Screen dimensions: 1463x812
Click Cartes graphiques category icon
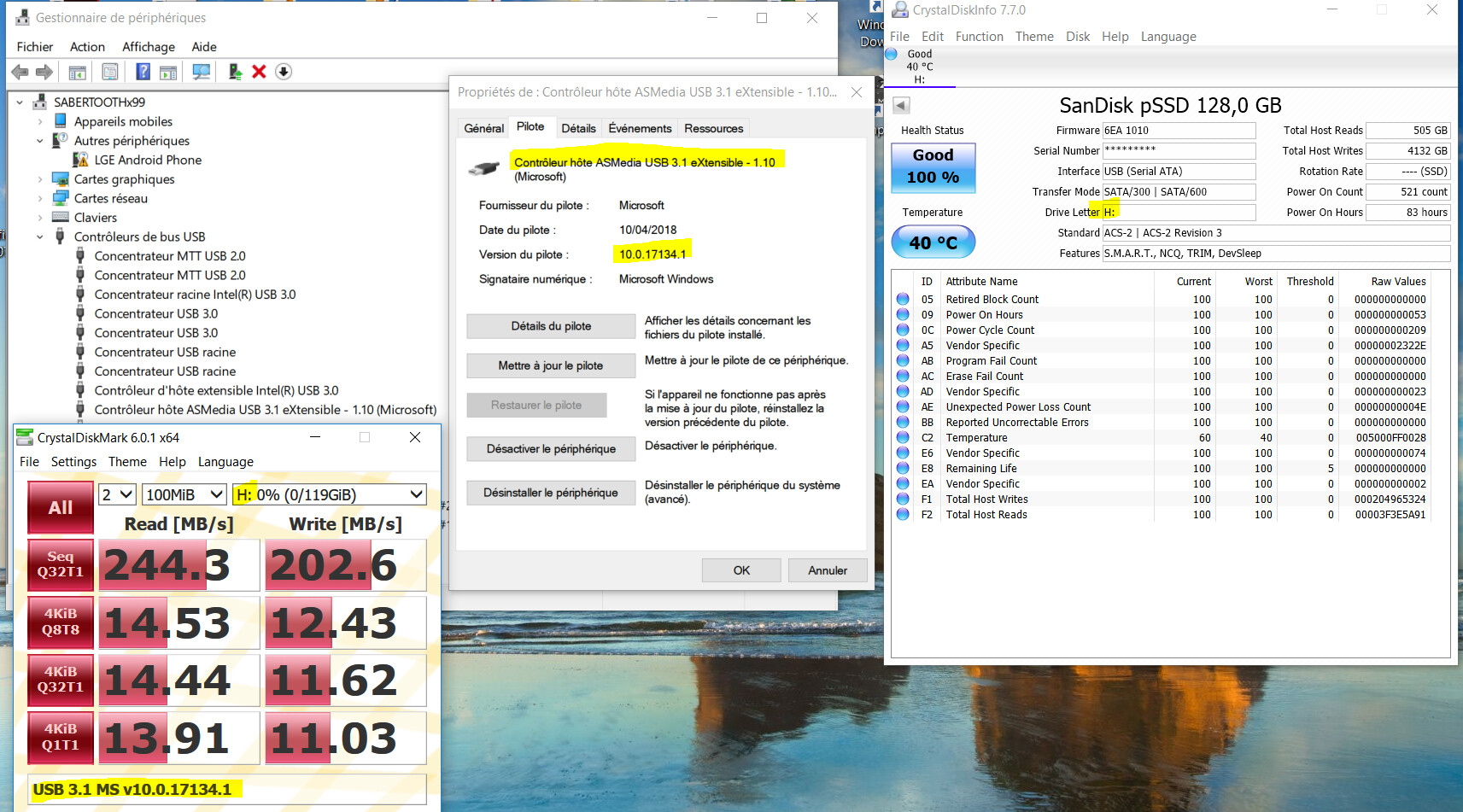tap(61, 179)
